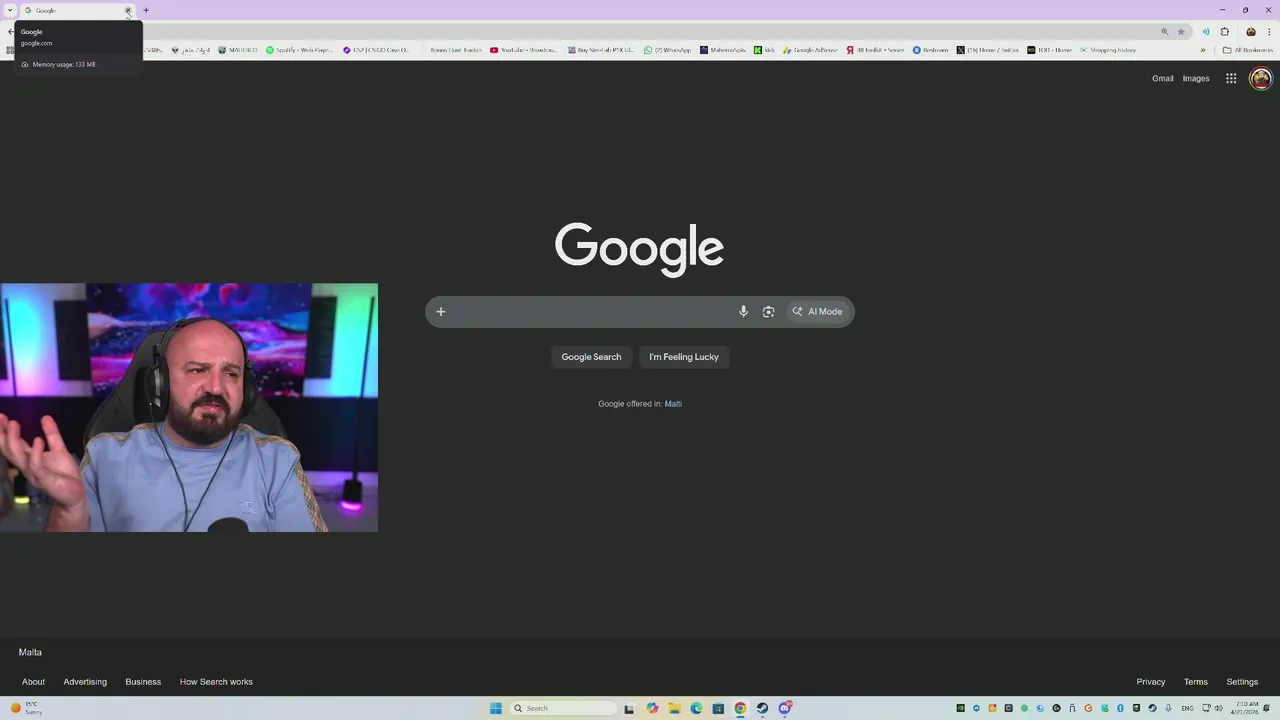Switch Google language to Malti

673,404
